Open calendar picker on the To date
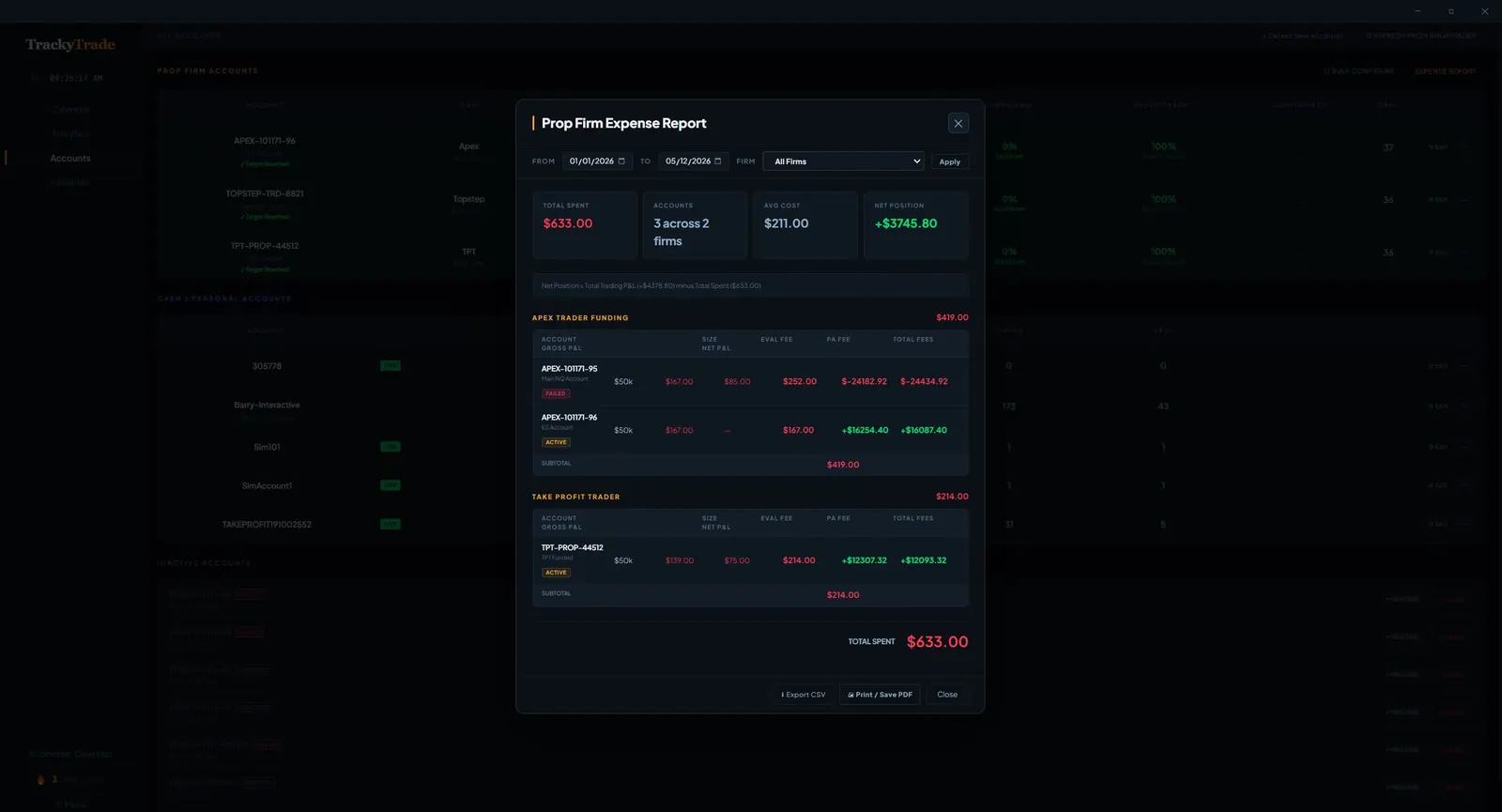Image resolution: width=1502 pixels, height=812 pixels. point(718,161)
